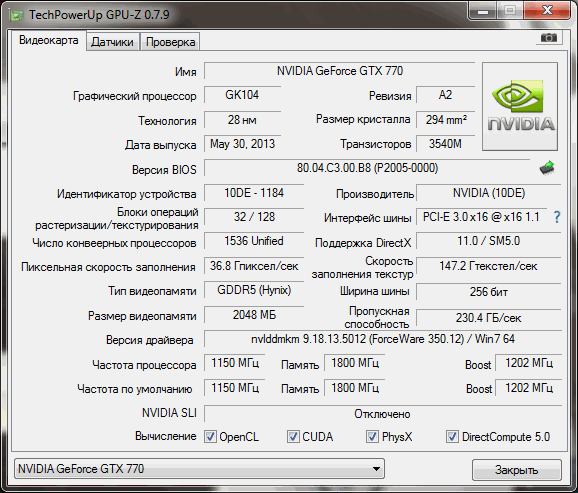Screen dimensions: 578x493
Task: Click the GPU-Z title bar app icon
Action: click(16, 15)
